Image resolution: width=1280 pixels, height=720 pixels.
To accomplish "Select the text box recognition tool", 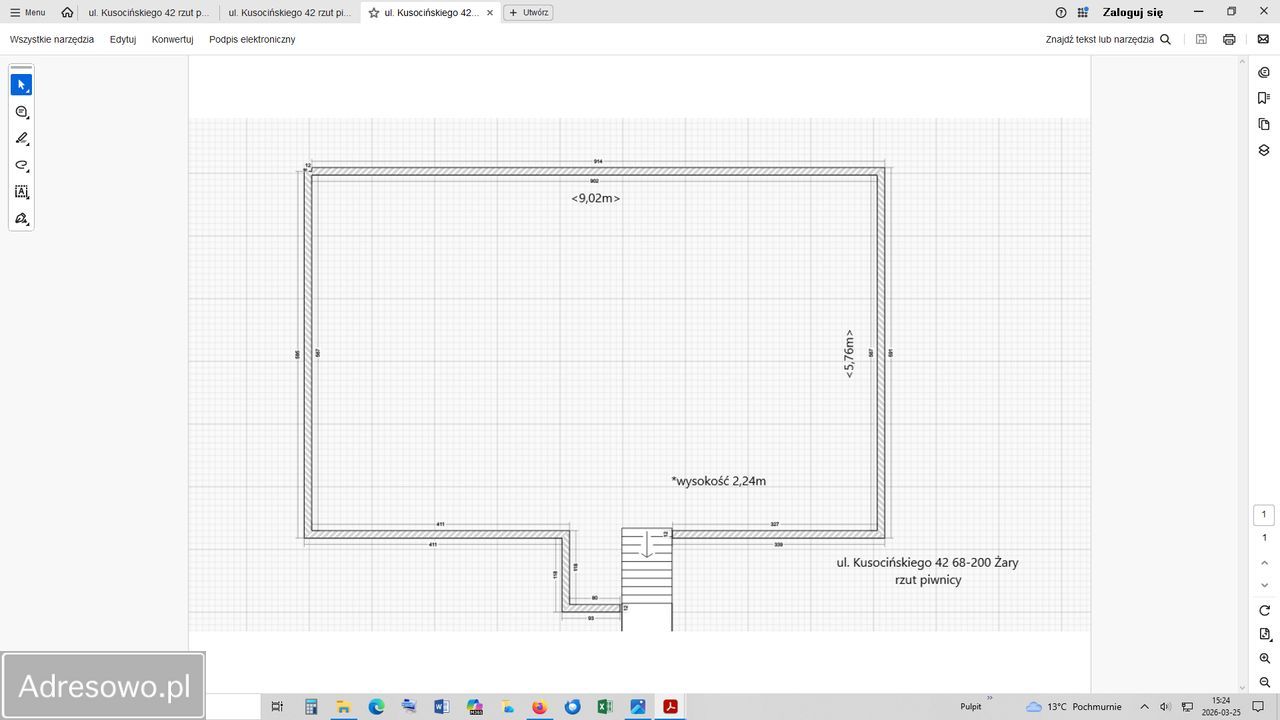I will coord(21,192).
